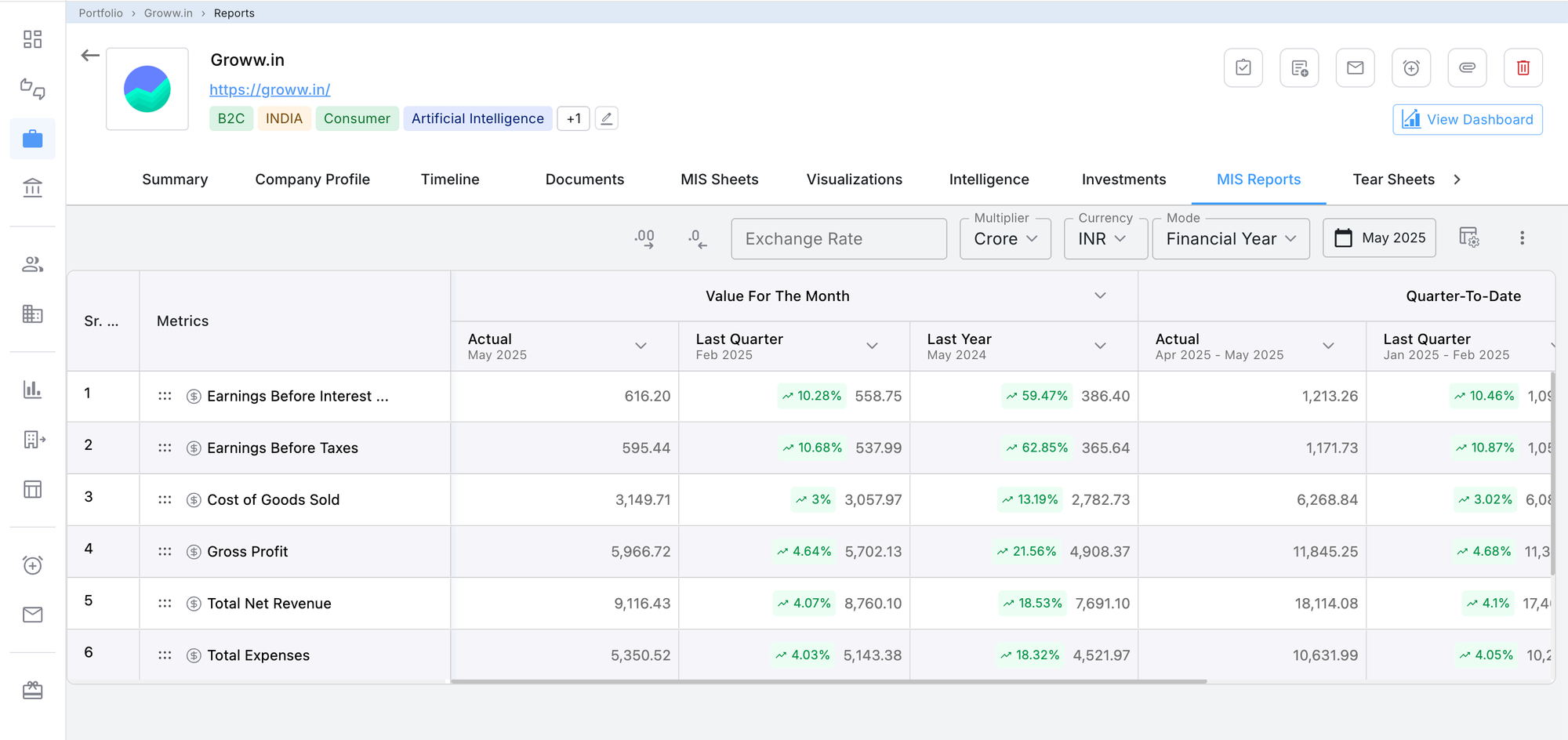Click the add reminder alarm icon in header
The width and height of the screenshot is (1568, 740).
point(1411,67)
